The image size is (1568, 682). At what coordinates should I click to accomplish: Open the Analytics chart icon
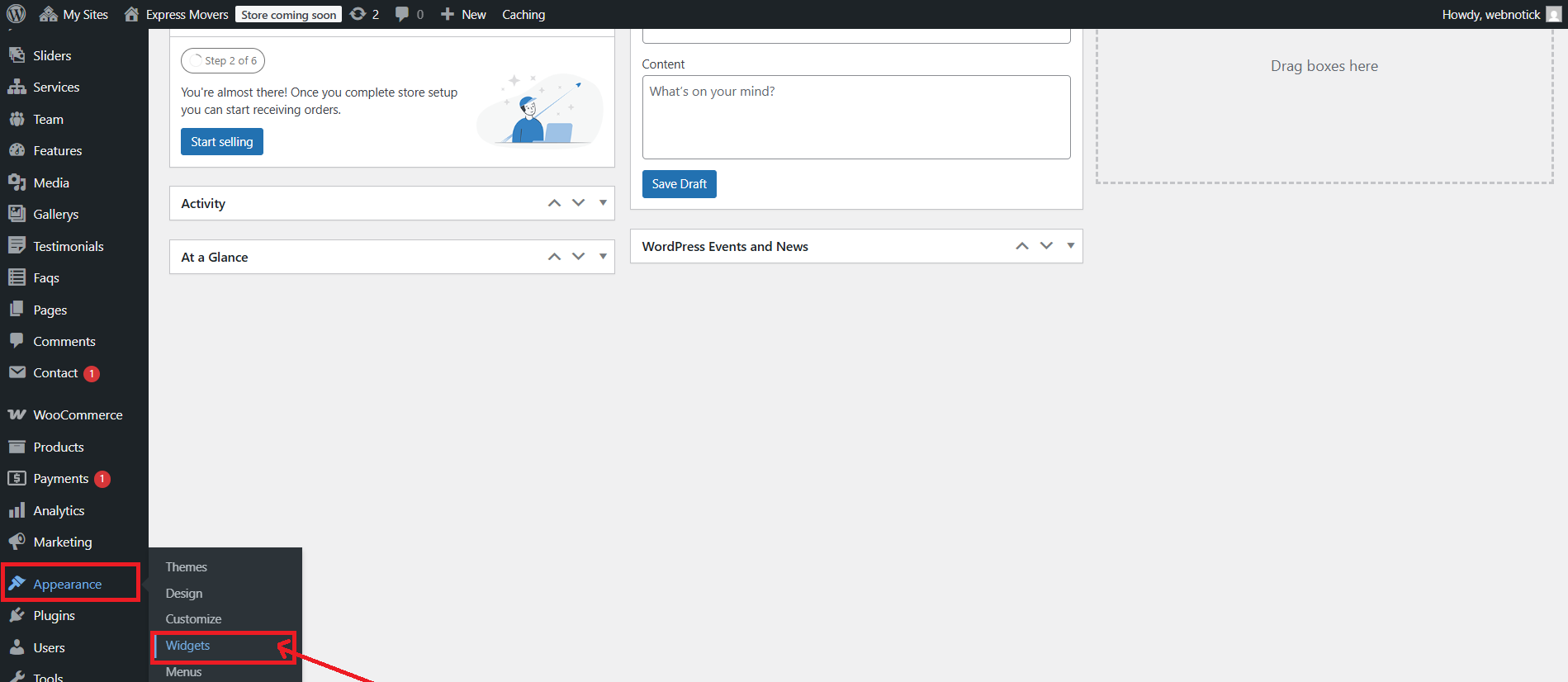click(17, 510)
